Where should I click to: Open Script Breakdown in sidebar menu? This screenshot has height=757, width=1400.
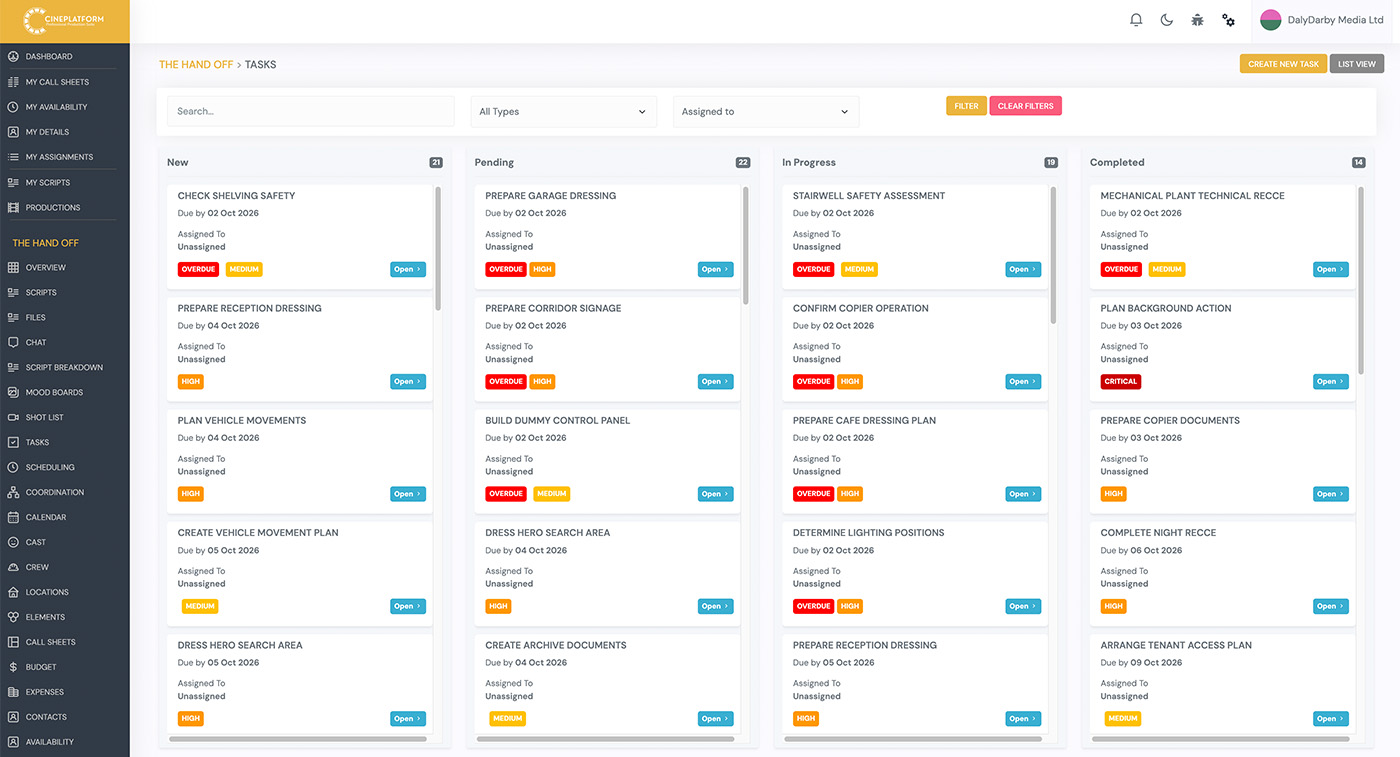coord(64,367)
